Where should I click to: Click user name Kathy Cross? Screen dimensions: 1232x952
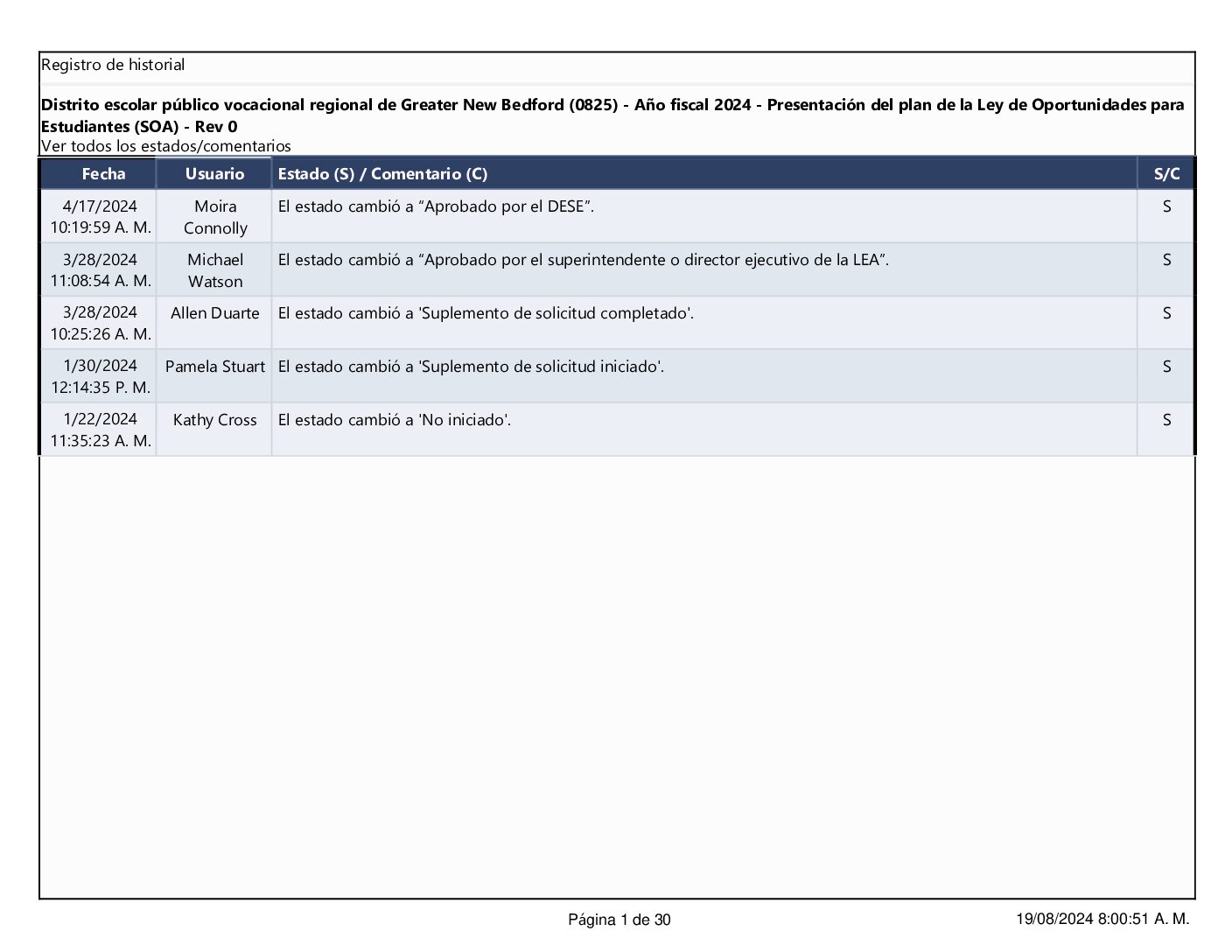pos(215,420)
